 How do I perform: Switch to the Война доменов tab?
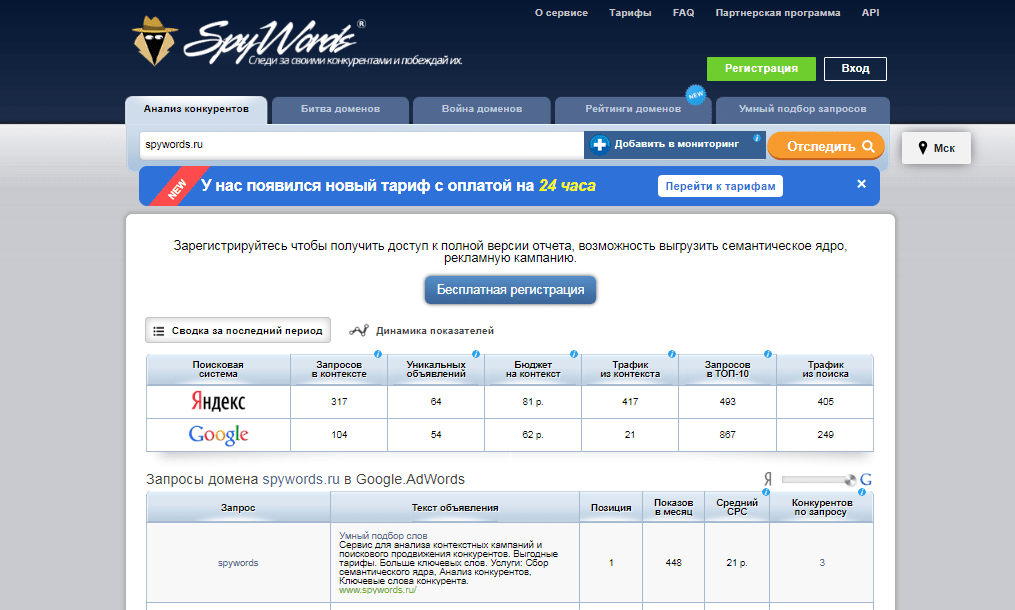pos(482,109)
